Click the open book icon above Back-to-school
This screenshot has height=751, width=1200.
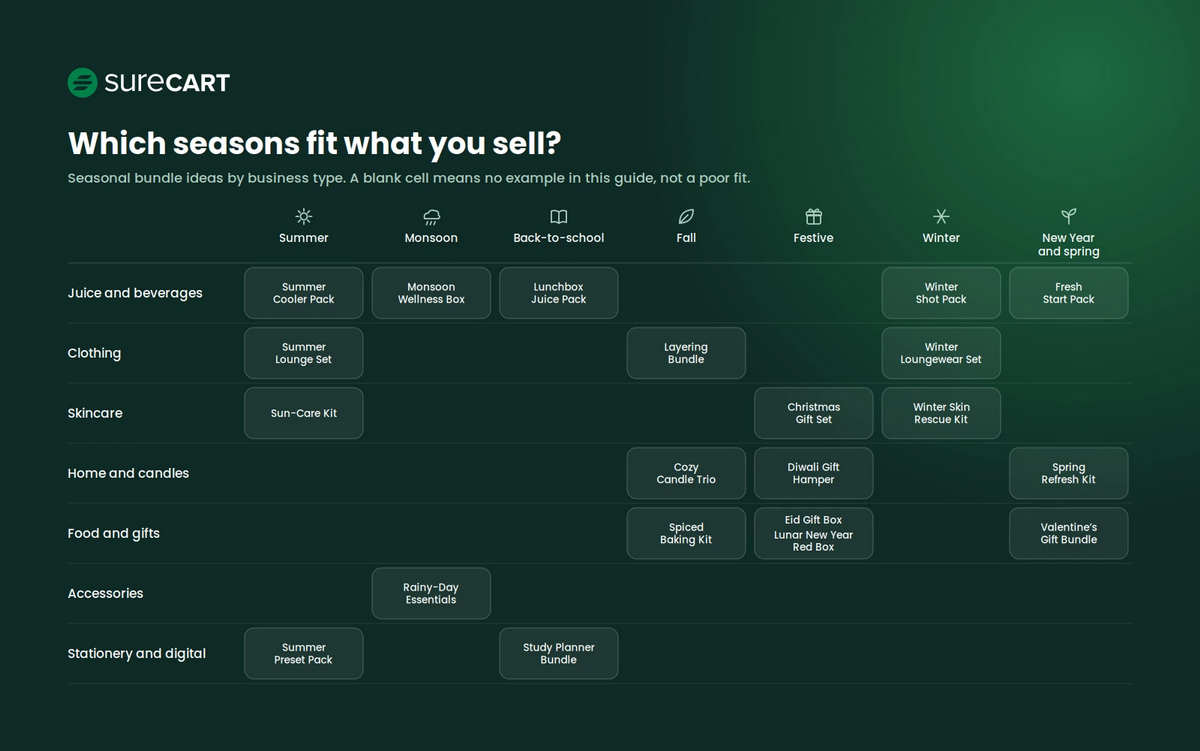coord(559,216)
